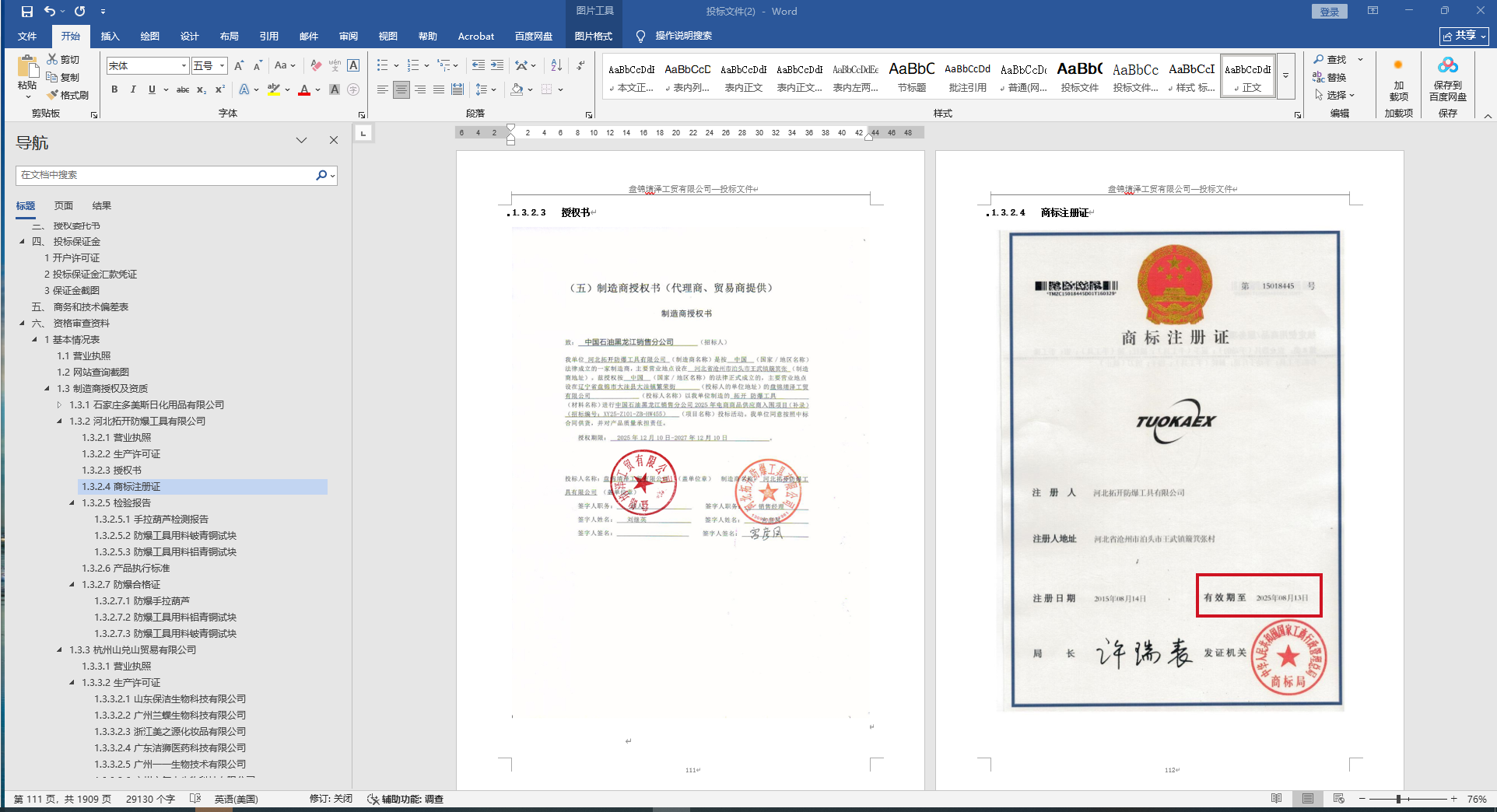Toggle underline formatting
This screenshot has width=1497, height=812.
point(152,89)
